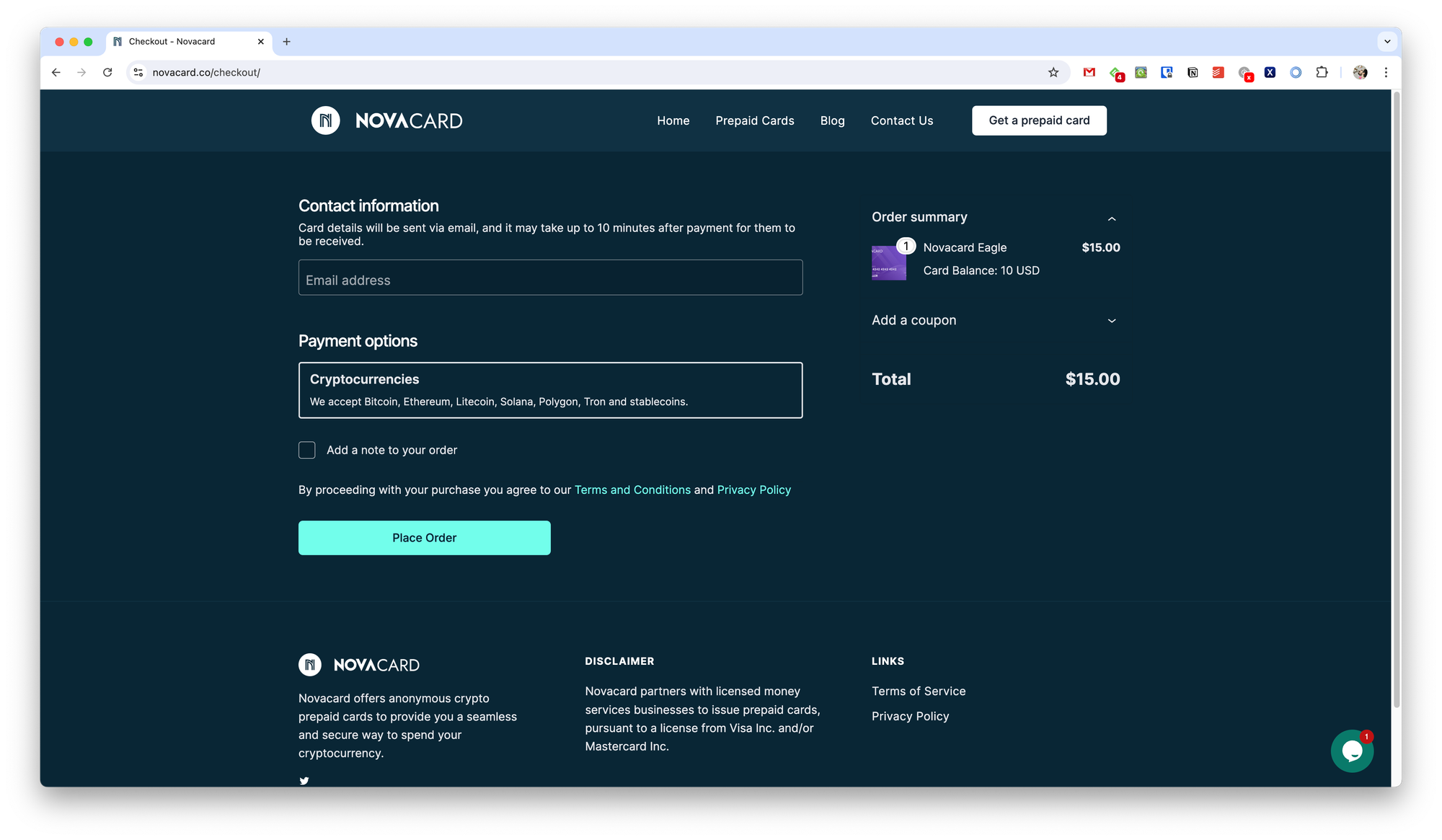Reload the checkout page
Viewport: 1442px width, 840px height.
[107, 72]
